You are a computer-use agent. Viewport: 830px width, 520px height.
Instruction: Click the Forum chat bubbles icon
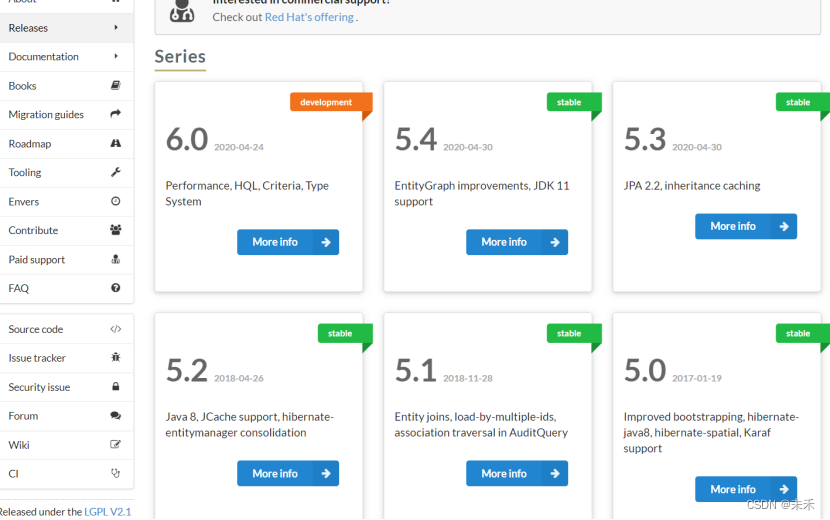115,416
